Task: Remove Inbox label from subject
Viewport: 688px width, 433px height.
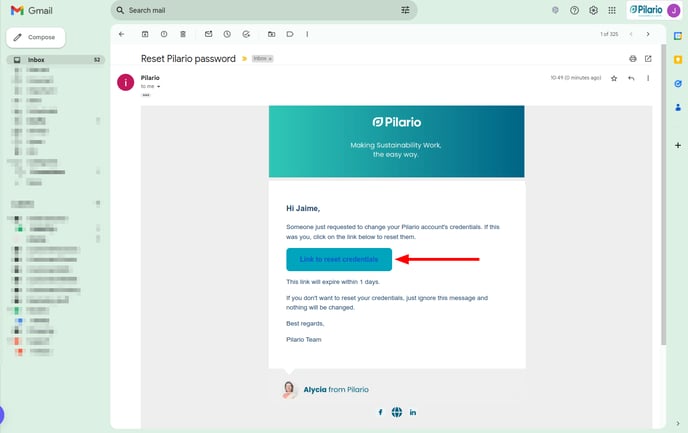Action: click(270, 59)
